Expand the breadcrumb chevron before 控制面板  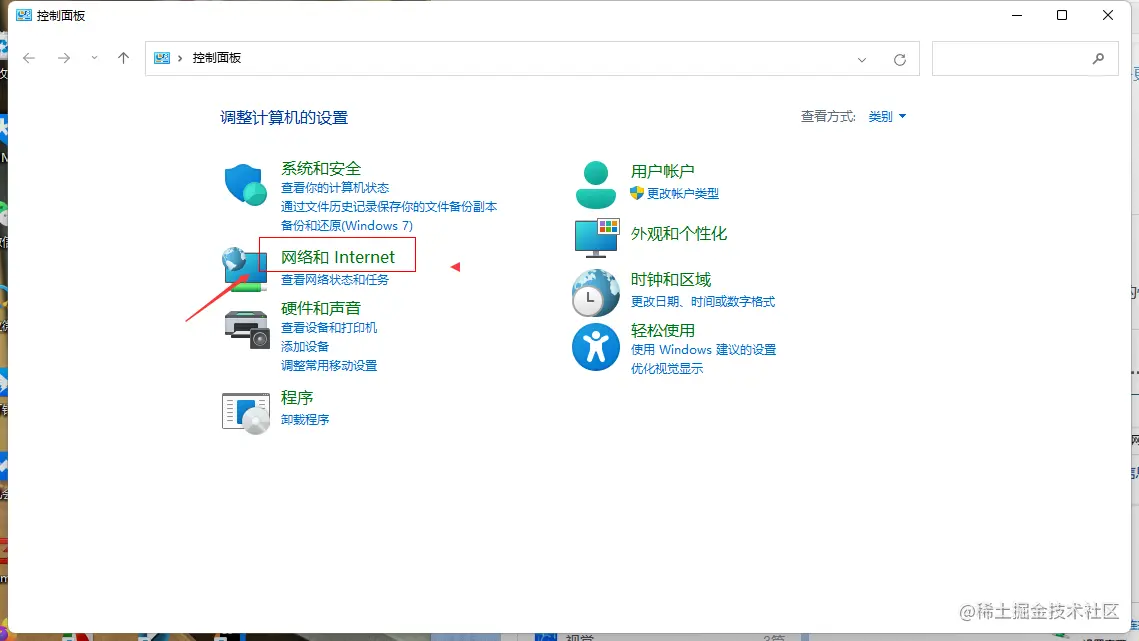tap(179, 58)
